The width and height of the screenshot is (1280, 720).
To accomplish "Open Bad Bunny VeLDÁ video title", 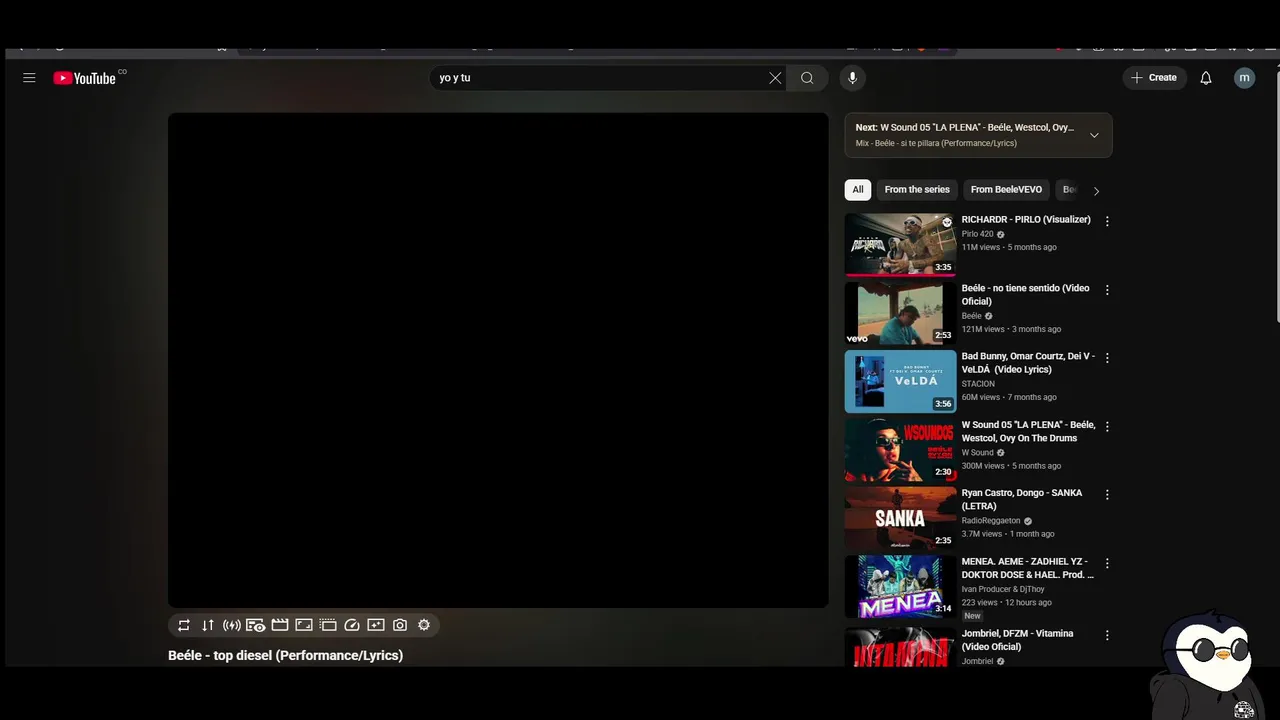I will pos(1028,363).
